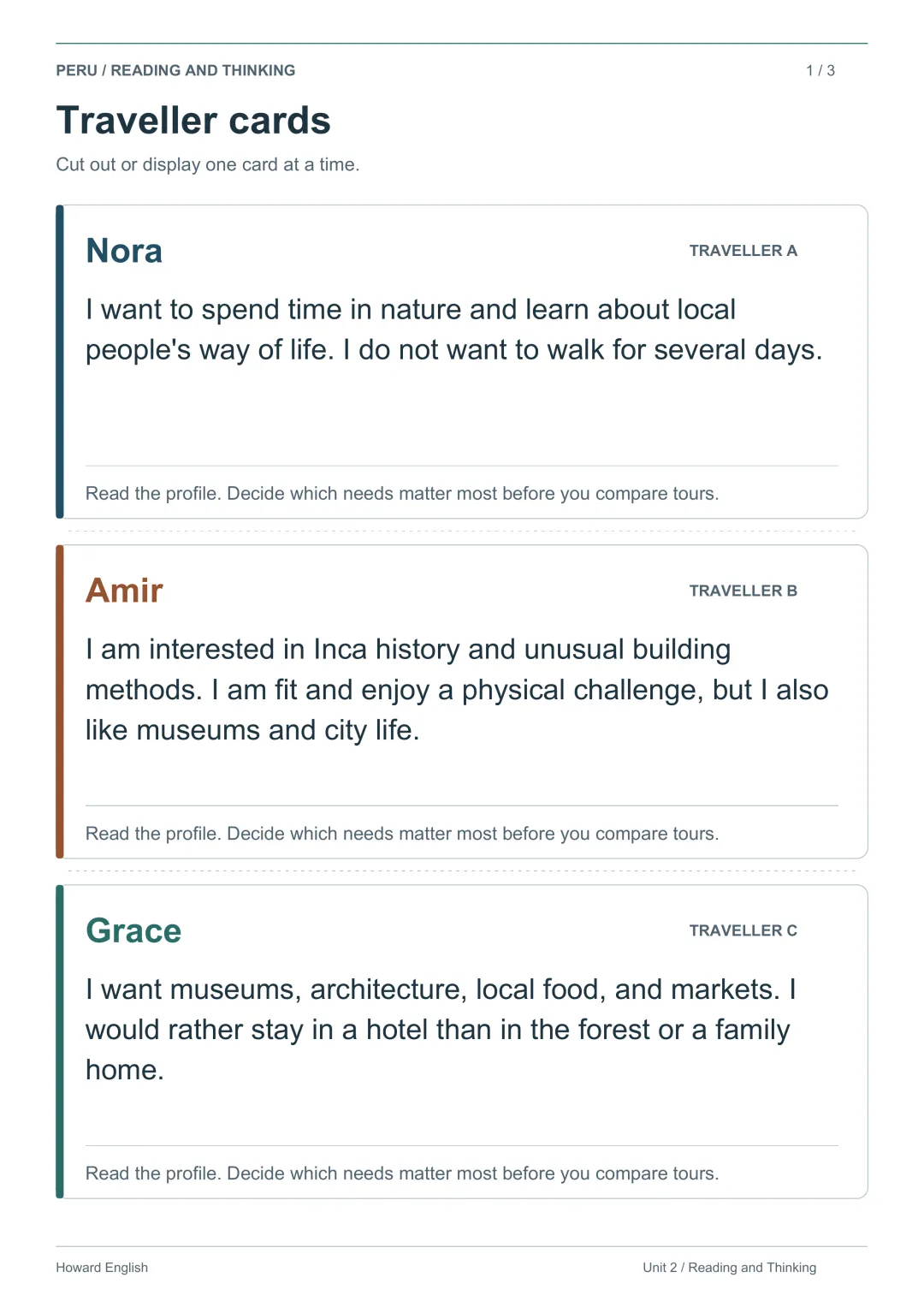Click the TRAVELLER C label
Viewport: 924px width, 1307px height.
pyautogui.click(x=743, y=930)
